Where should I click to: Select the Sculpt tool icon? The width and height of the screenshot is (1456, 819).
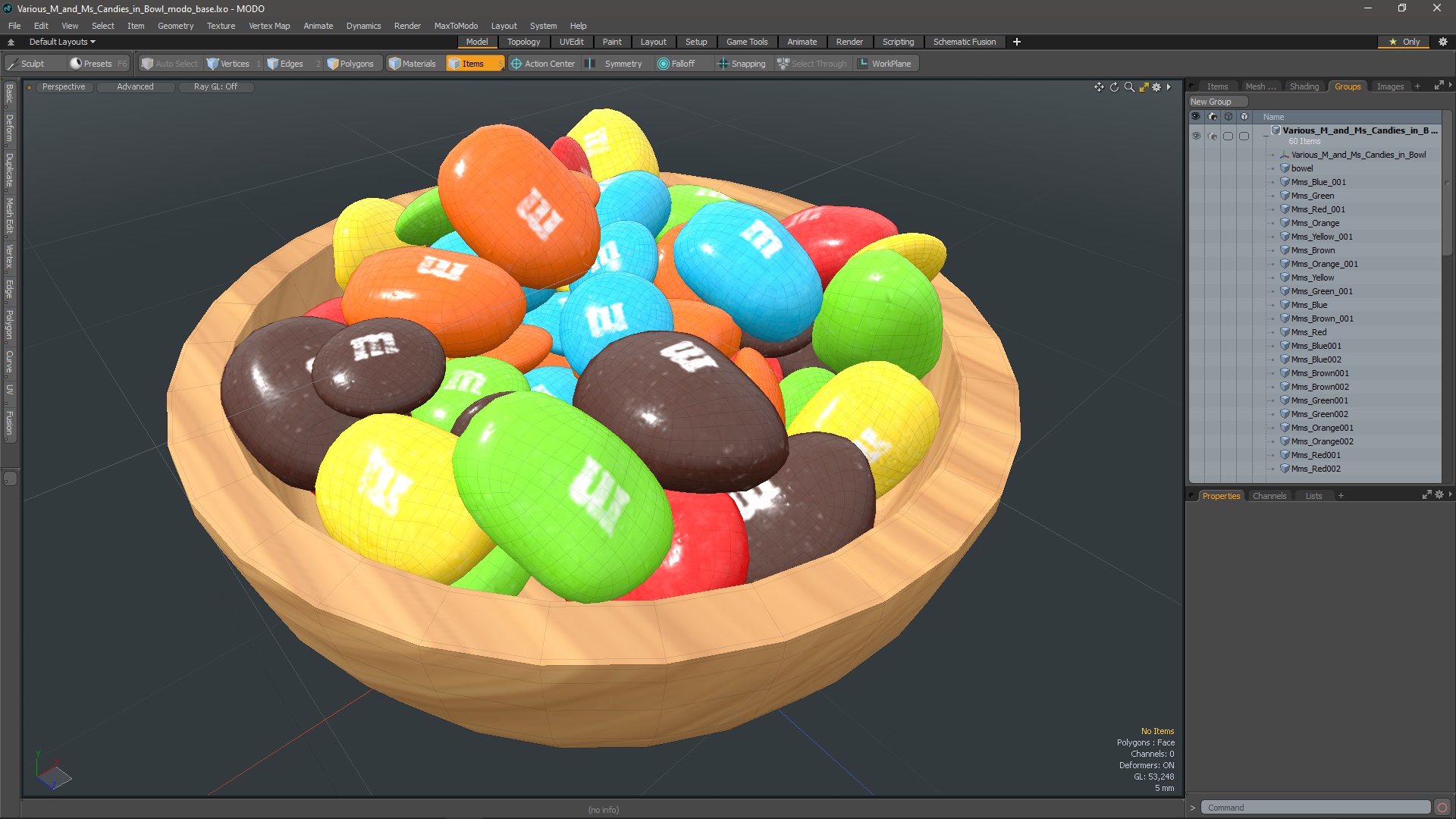coord(13,64)
